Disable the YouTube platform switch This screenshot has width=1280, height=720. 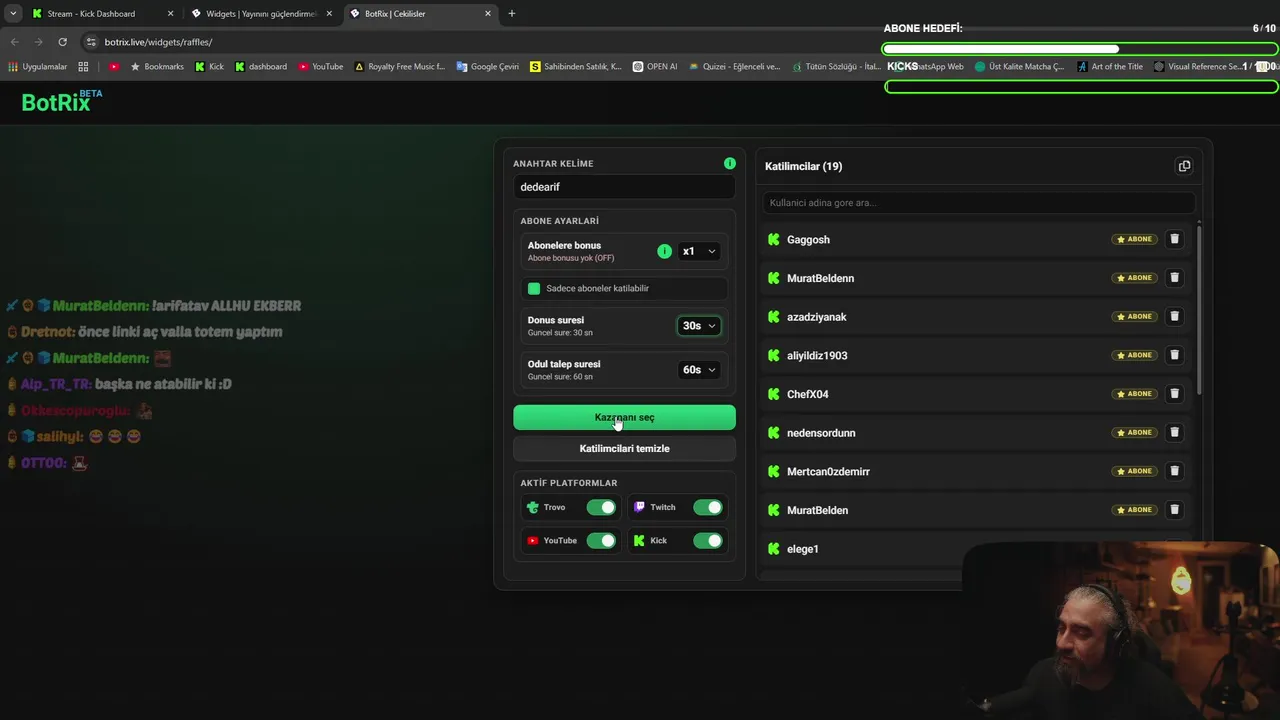point(601,541)
